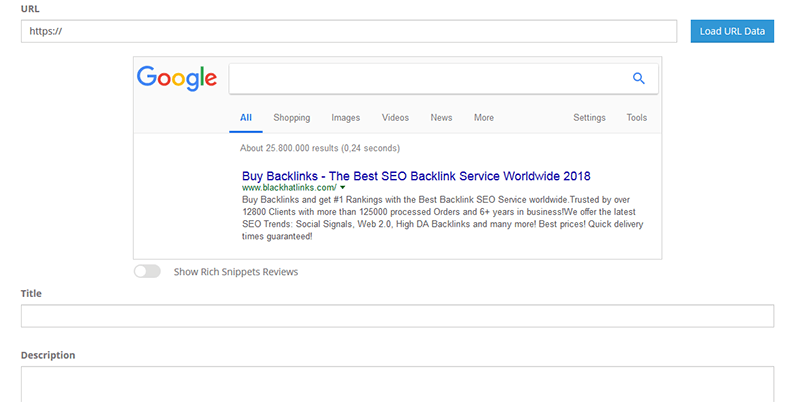This screenshot has width=800, height=402.
Task: Toggle Show Rich Snippets Reviews switch
Action: click(147, 271)
